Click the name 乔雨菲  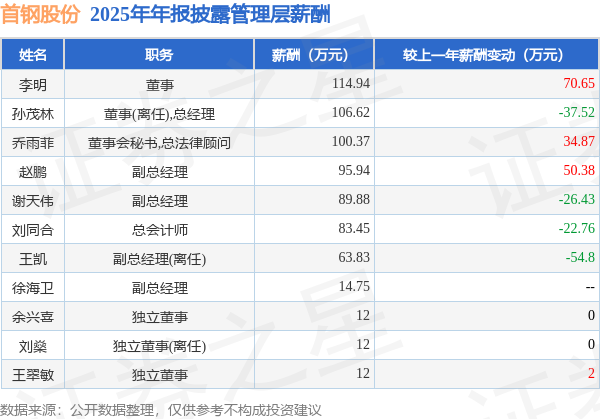[x=33, y=143]
